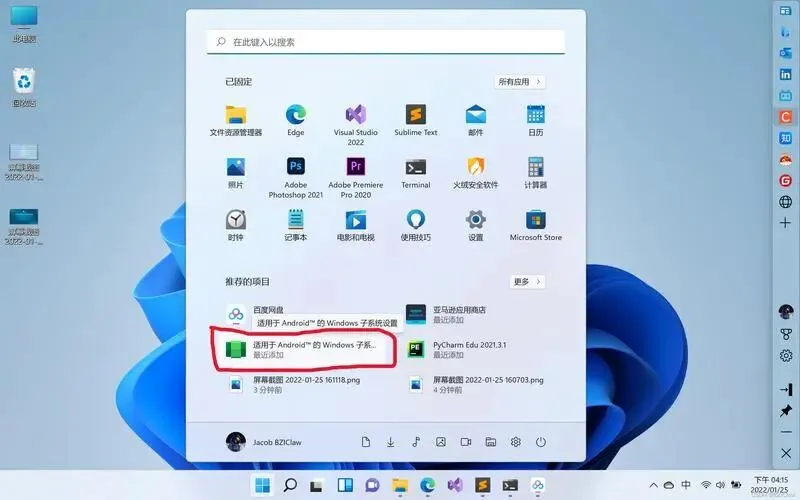The width and height of the screenshot is (800, 500).
Task: Open Chat icon on taskbar
Action: pyautogui.click(x=372, y=485)
